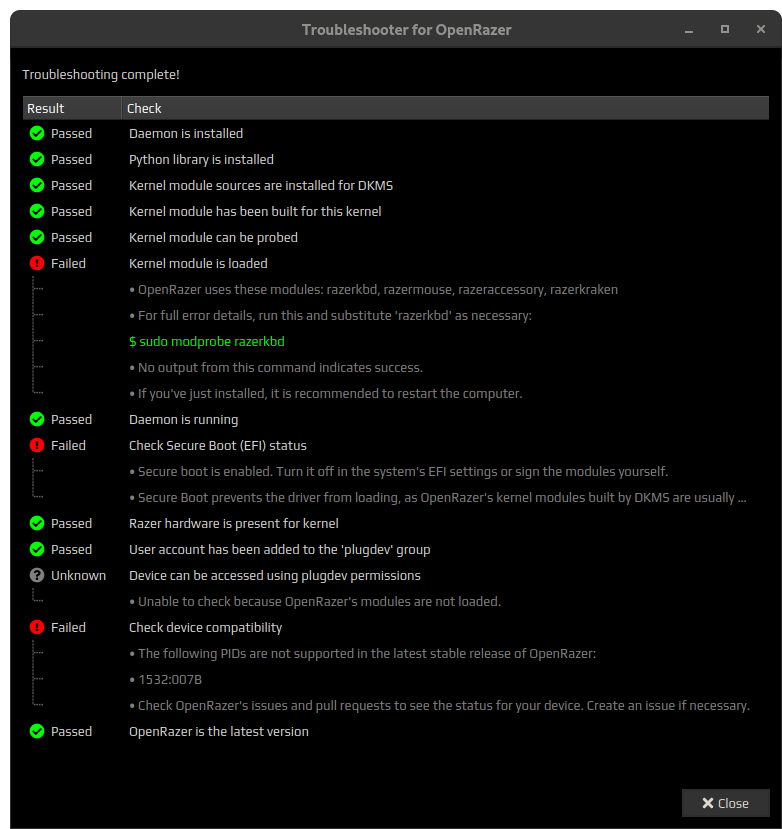Click passed icon for plugdev group row
Image resolution: width=782 pixels, height=829 pixels.
pyautogui.click(x=37, y=549)
